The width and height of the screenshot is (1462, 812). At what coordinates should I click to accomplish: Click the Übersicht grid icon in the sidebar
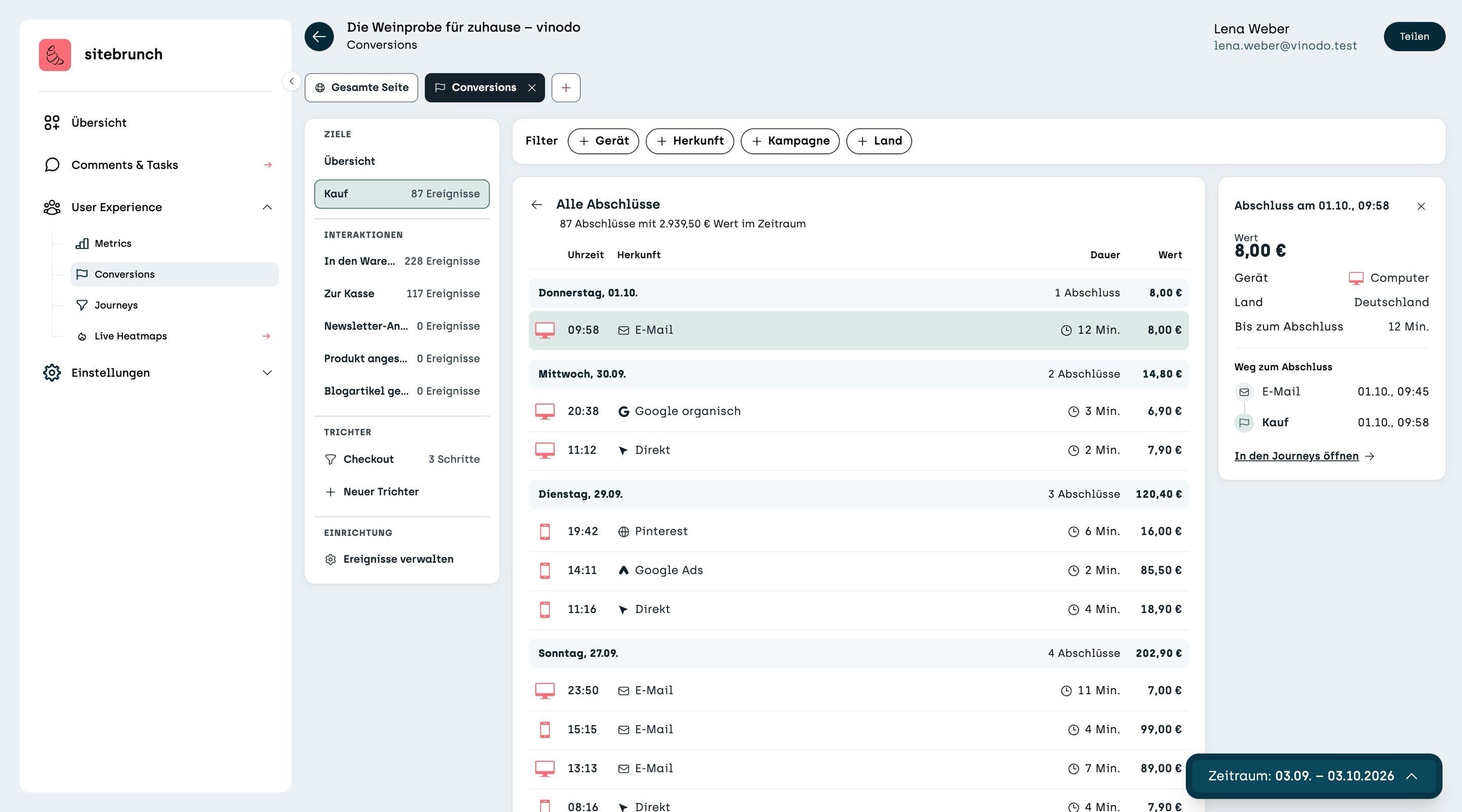tap(52, 123)
